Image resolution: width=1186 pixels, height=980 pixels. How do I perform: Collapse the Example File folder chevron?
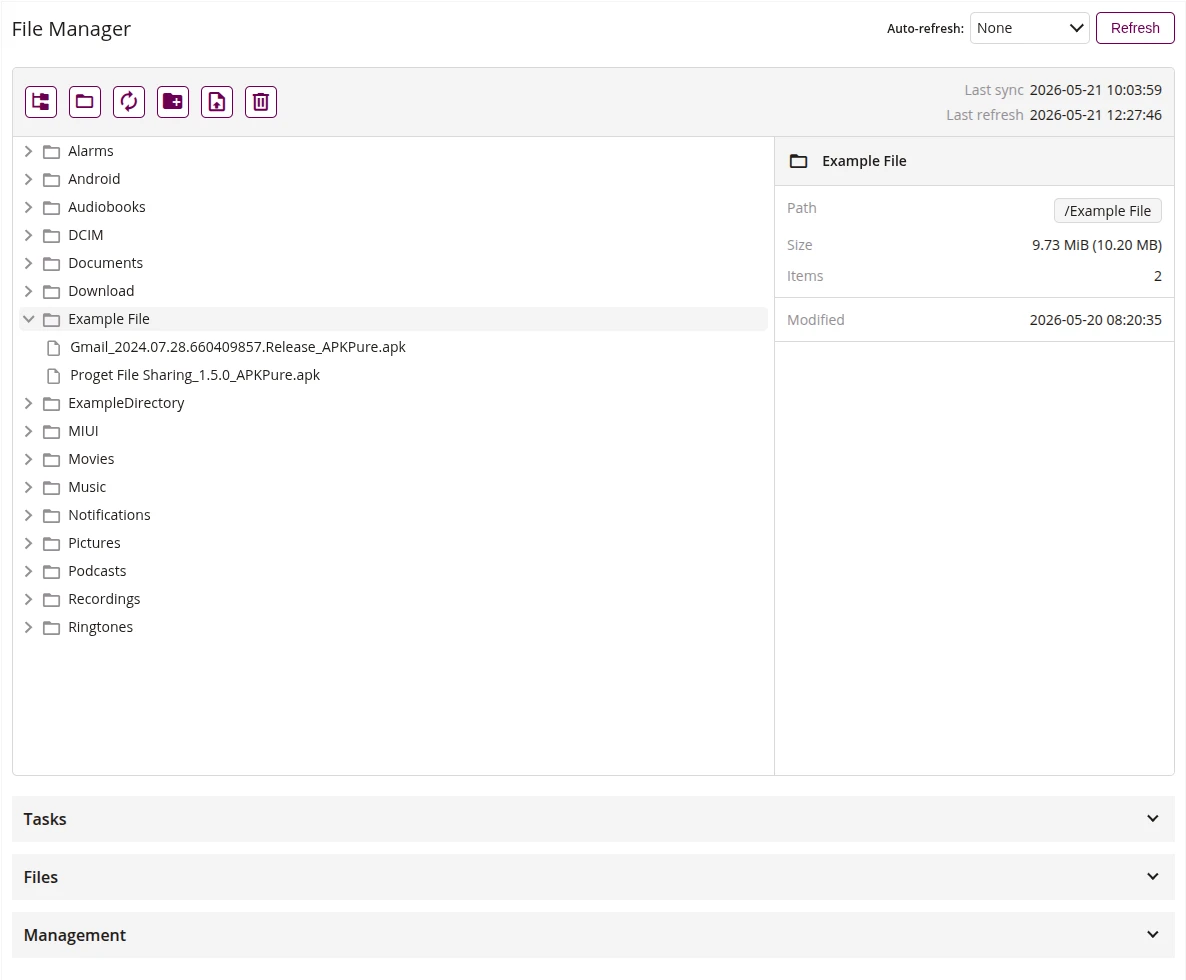pyautogui.click(x=29, y=319)
